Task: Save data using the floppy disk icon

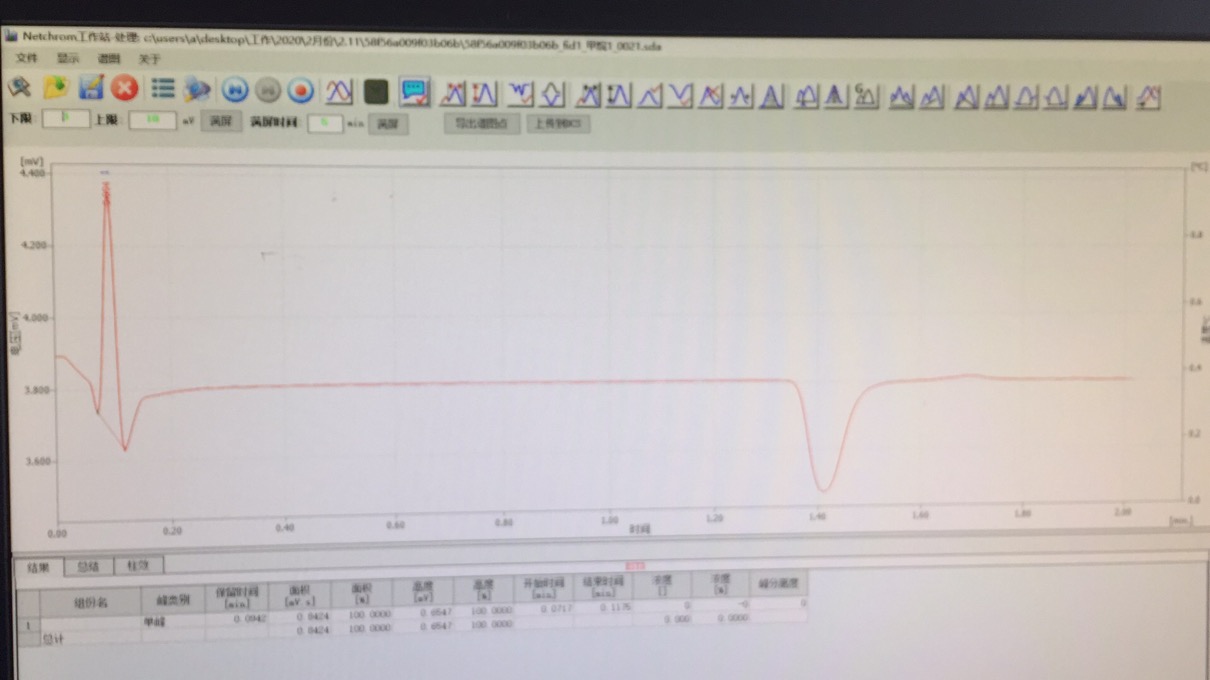Action: pos(91,88)
